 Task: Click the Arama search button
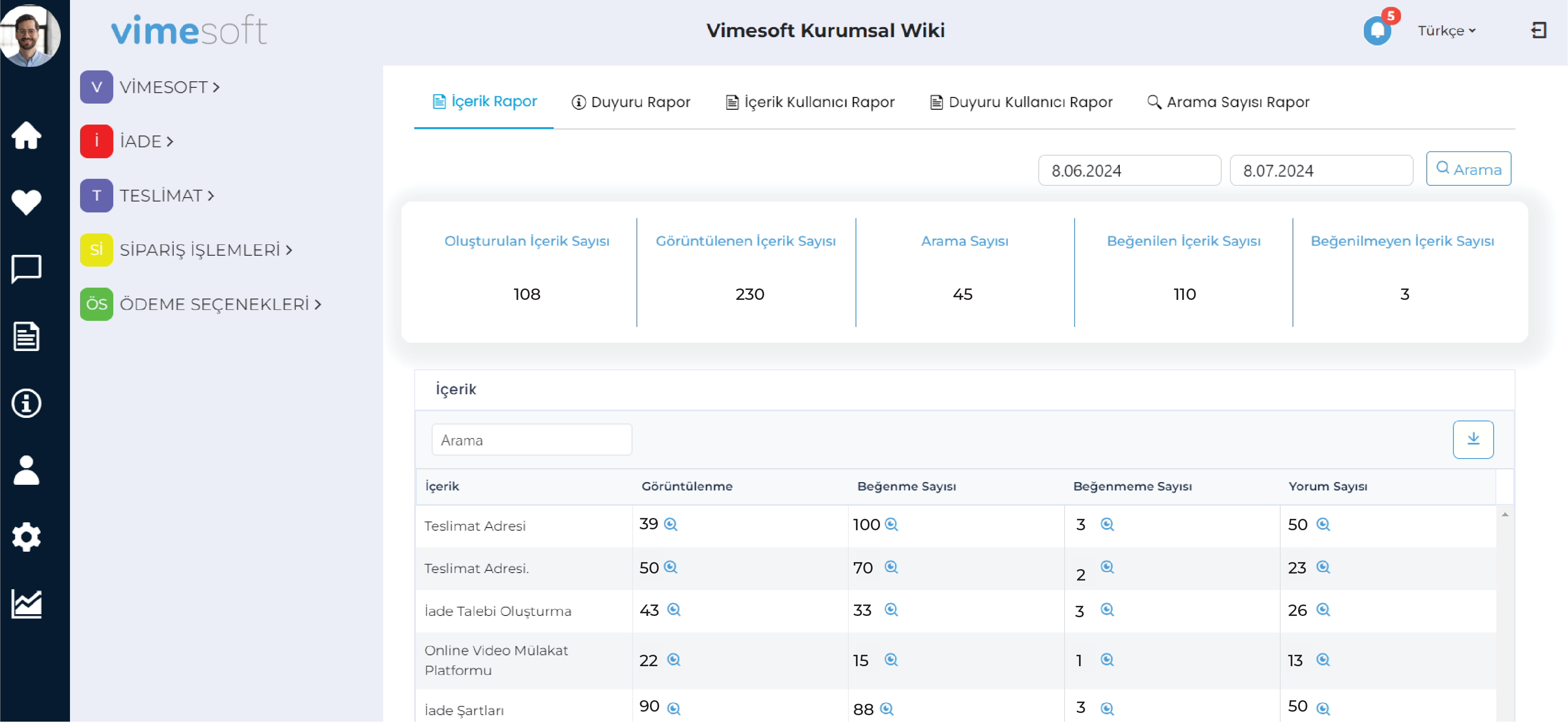[1468, 170]
